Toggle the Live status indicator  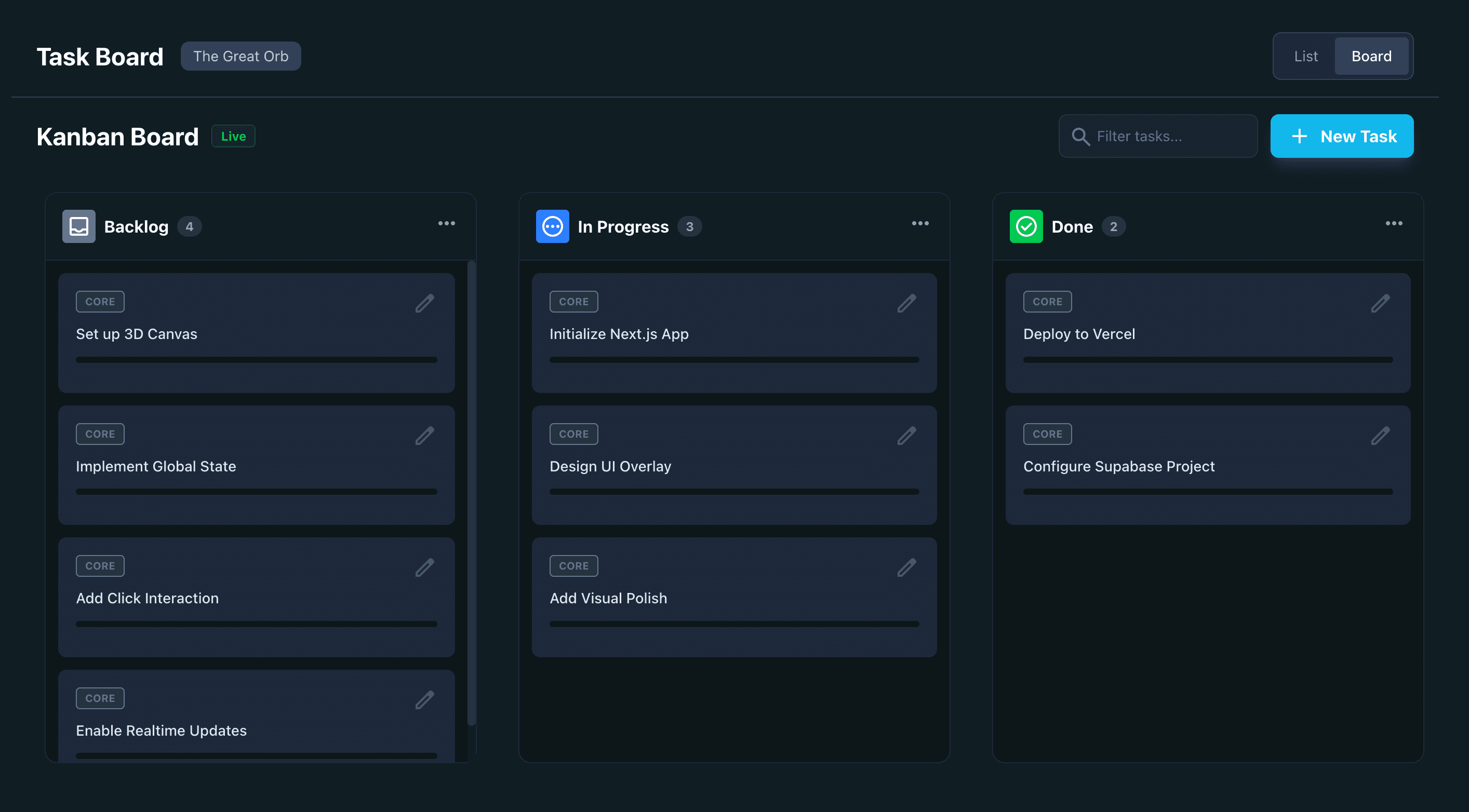click(233, 136)
